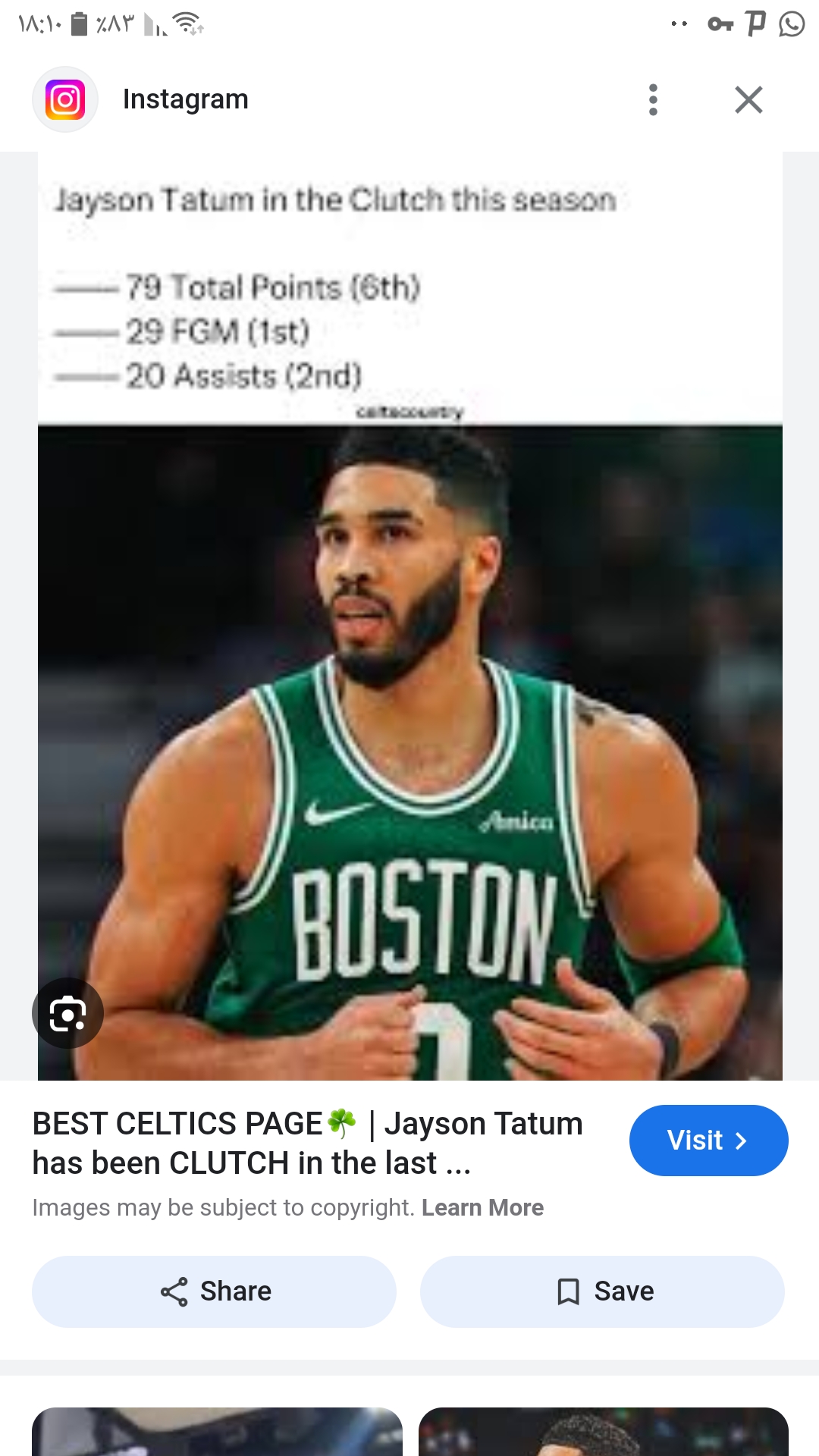Viewport: 819px width, 1456px height.
Task: Select the left related image thumbnail
Action: pyautogui.click(x=217, y=1432)
